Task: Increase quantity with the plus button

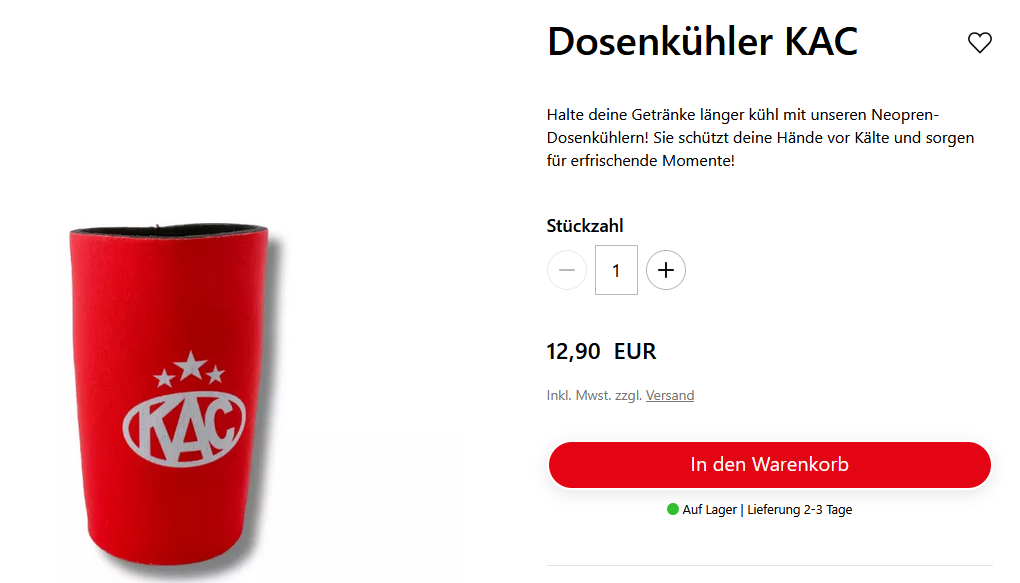Action: point(665,270)
